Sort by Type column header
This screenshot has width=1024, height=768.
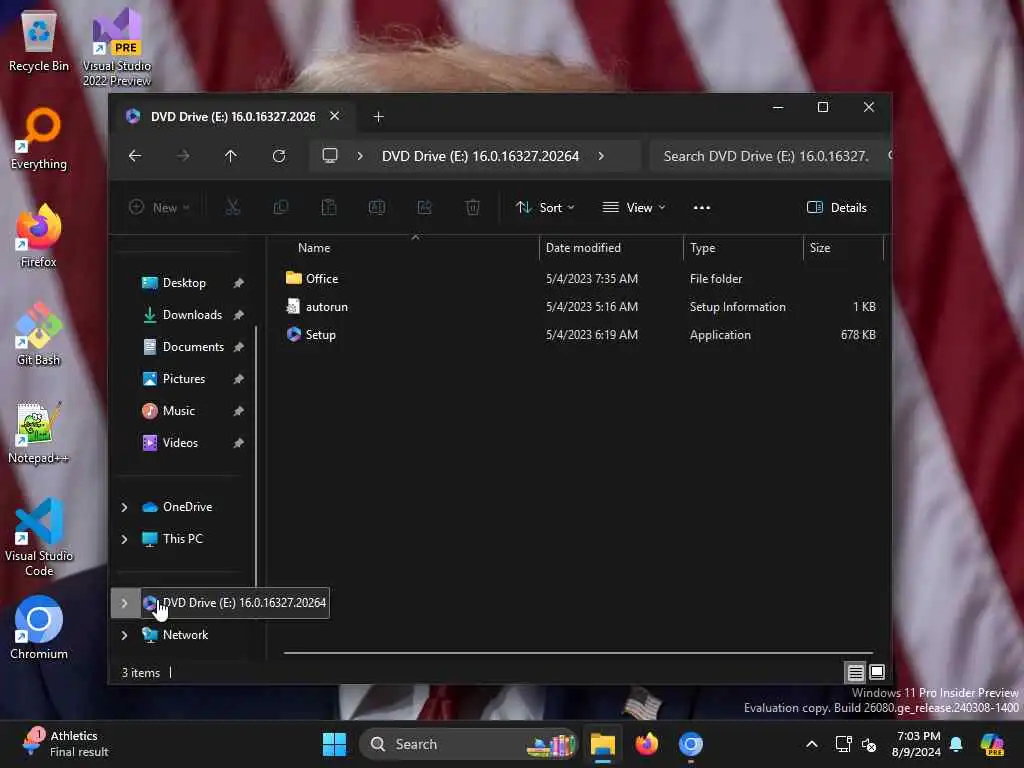click(x=703, y=248)
